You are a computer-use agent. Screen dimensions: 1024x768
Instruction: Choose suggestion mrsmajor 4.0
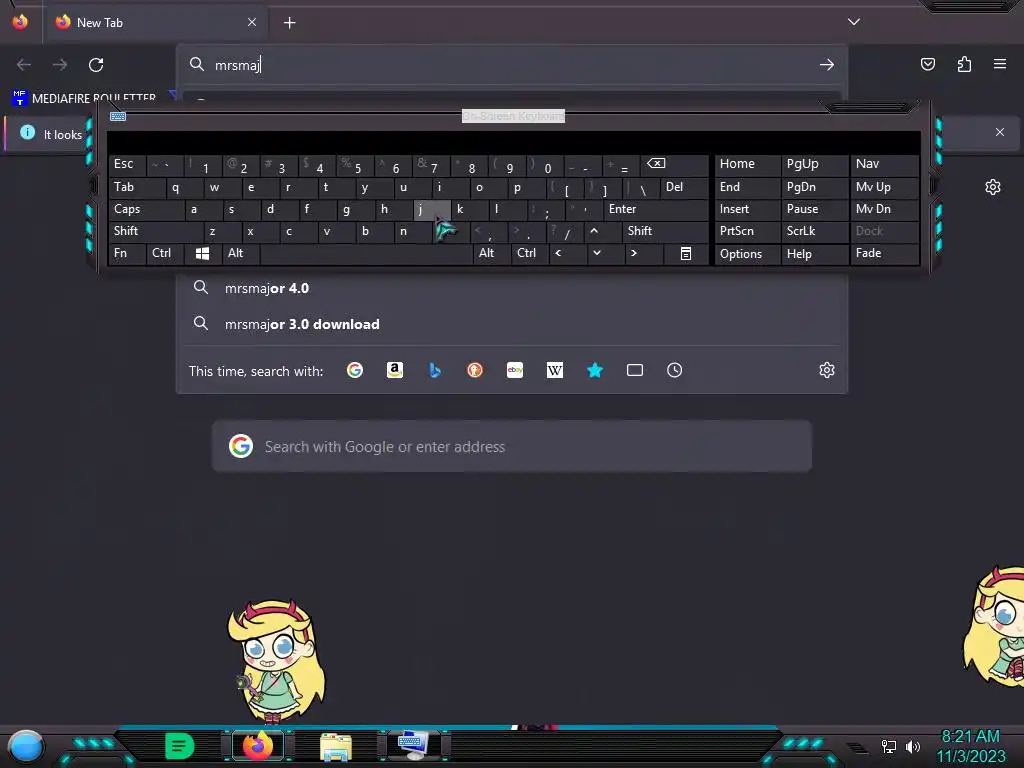512,288
